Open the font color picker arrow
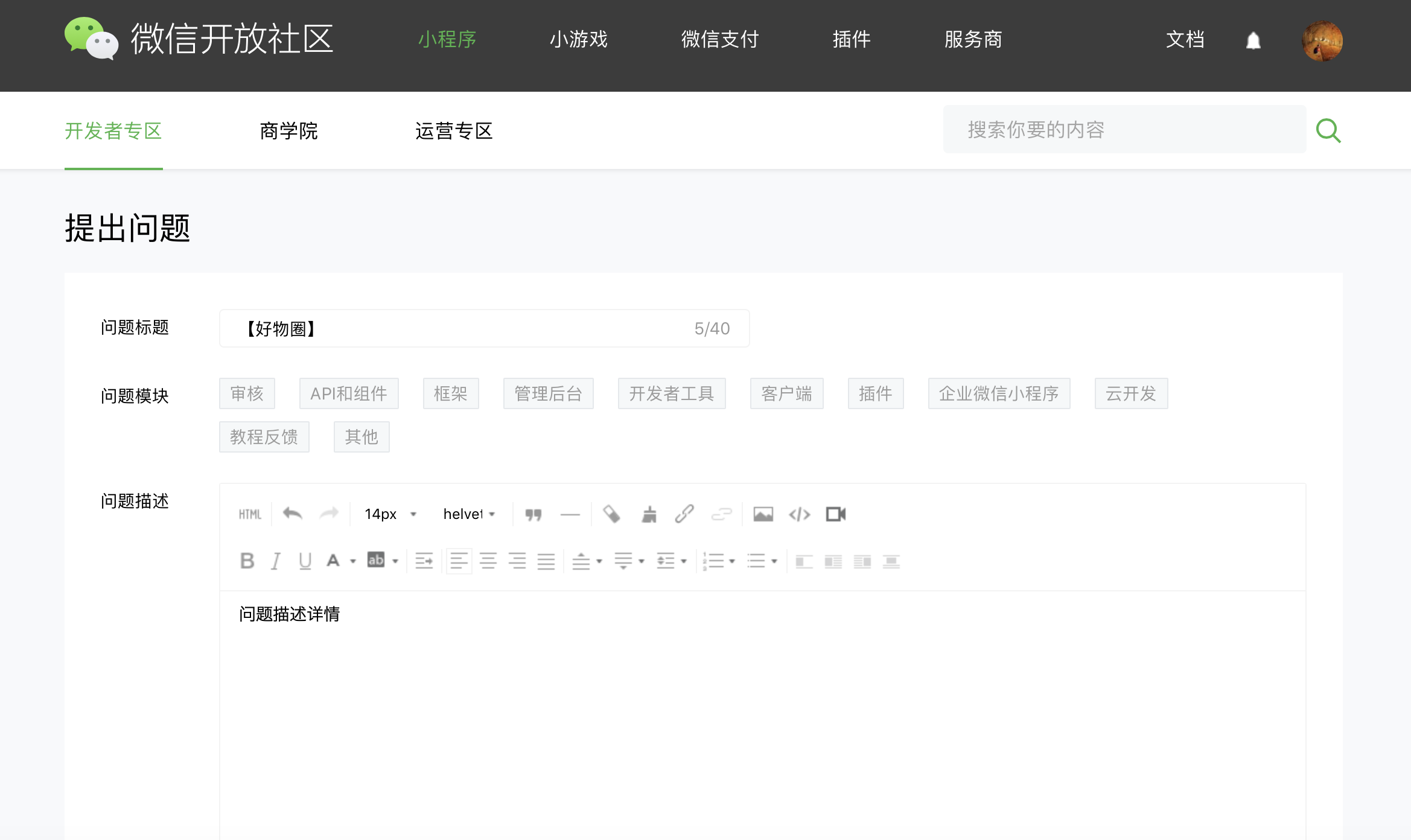1411x840 pixels. click(x=353, y=561)
